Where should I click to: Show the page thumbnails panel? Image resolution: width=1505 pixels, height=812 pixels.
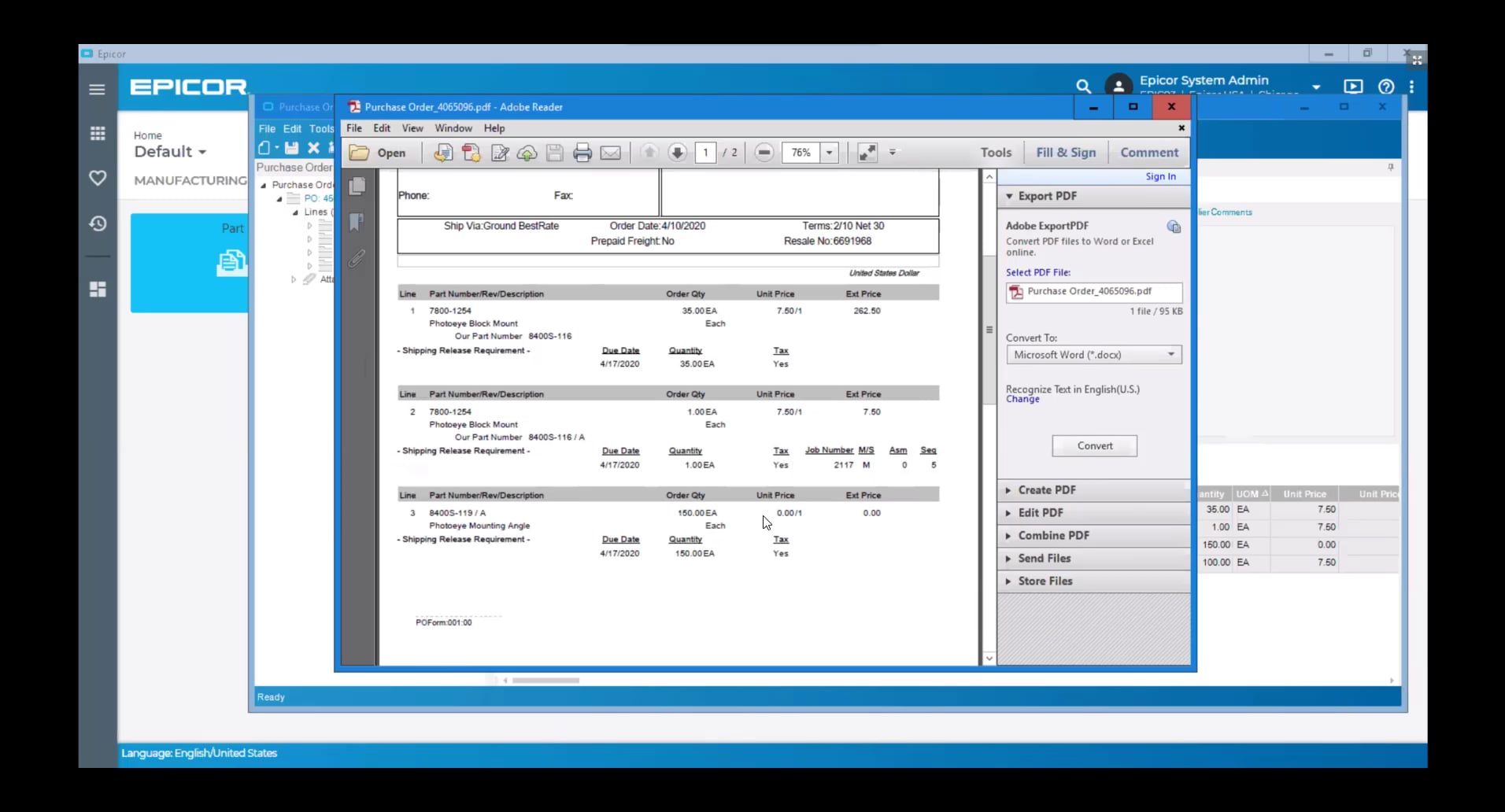tap(357, 186)
